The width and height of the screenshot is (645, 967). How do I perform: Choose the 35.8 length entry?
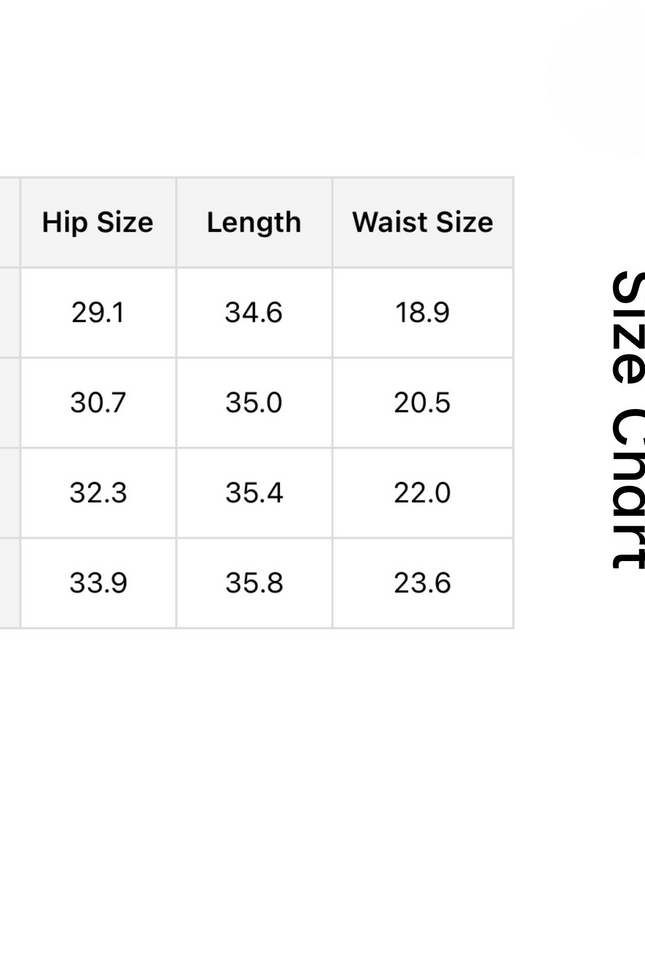pos(254,582)
